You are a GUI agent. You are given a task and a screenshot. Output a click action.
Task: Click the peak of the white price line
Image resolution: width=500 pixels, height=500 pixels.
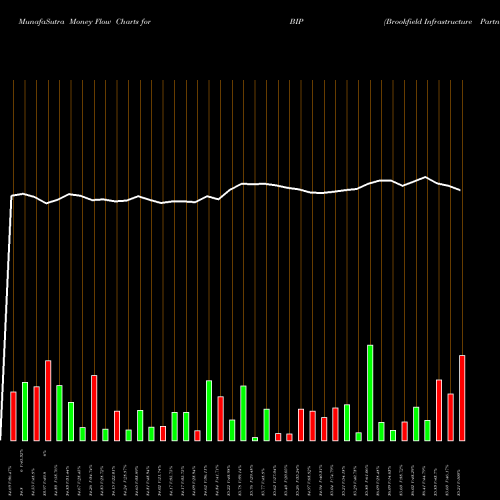(x=425, y=177)
